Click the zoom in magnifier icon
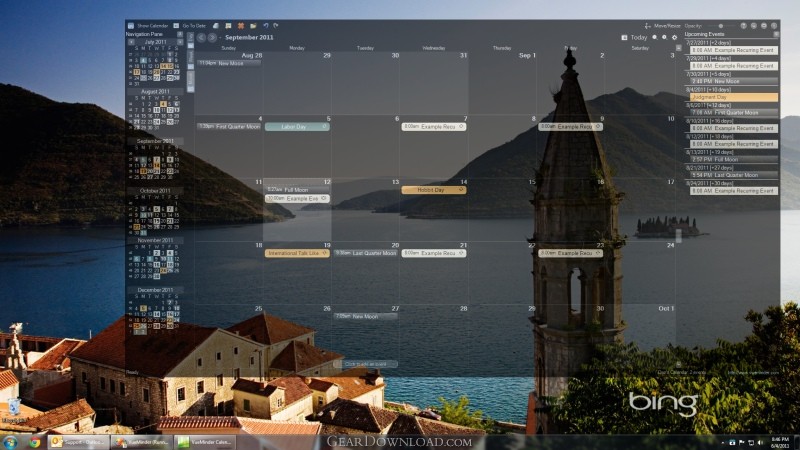 click(664, 37)
